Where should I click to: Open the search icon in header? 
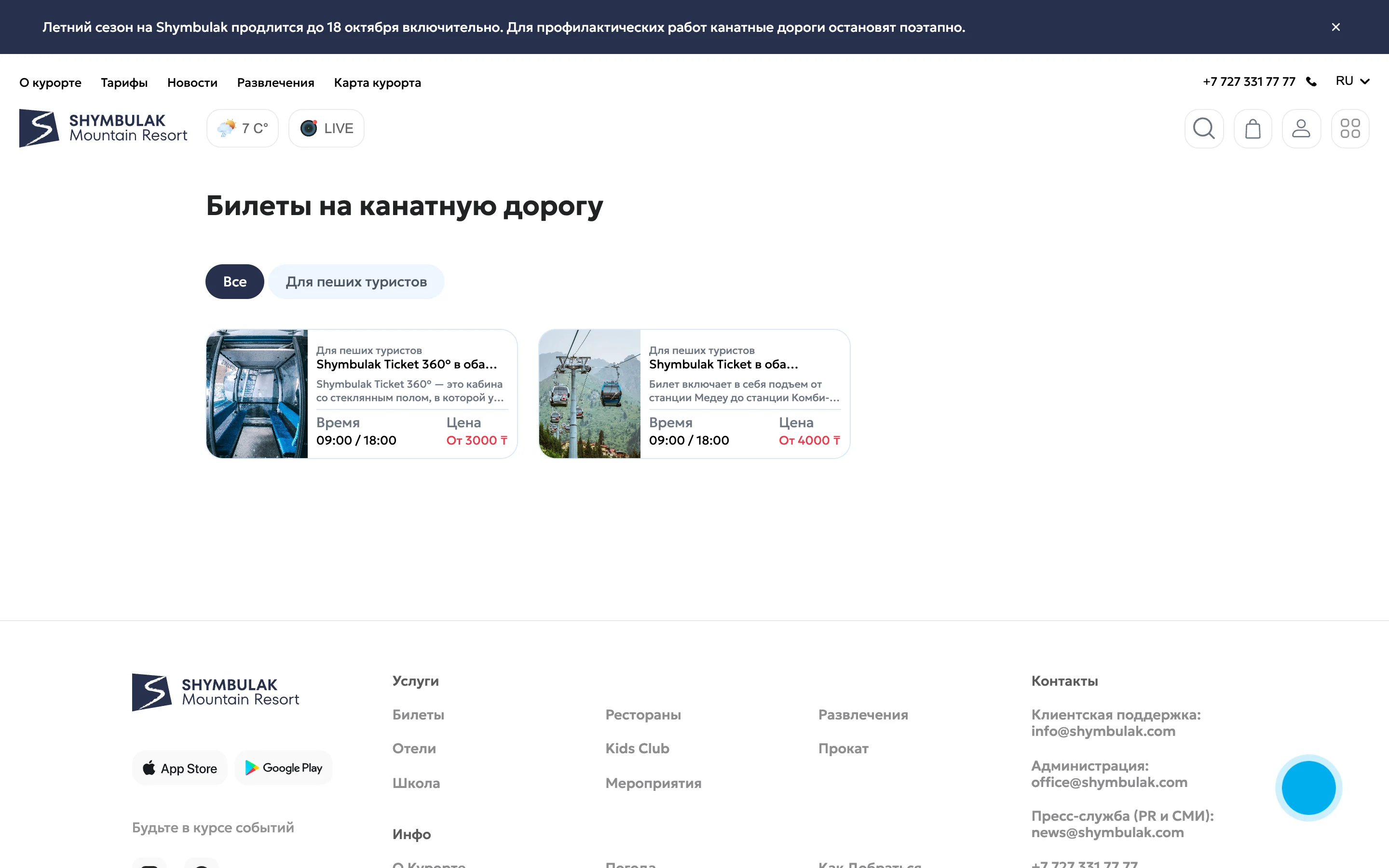pos(1204,129)
